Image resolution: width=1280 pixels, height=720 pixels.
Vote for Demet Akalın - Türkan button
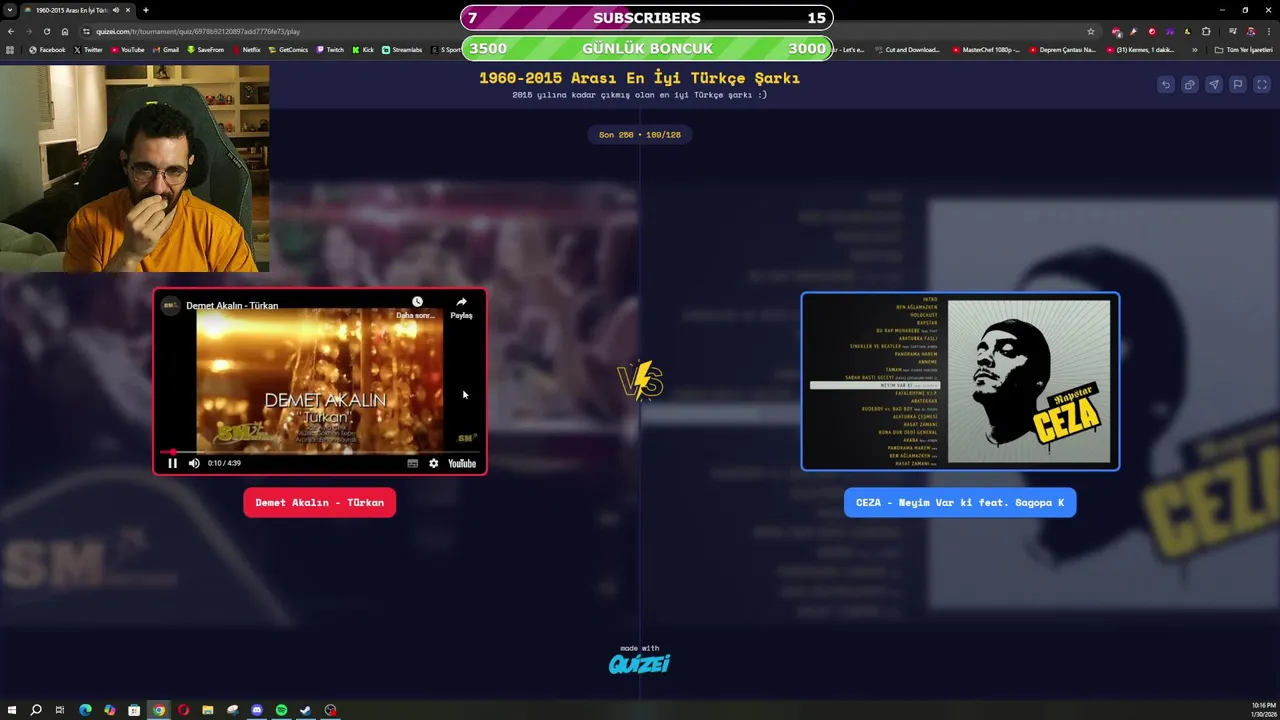[319, 503]
